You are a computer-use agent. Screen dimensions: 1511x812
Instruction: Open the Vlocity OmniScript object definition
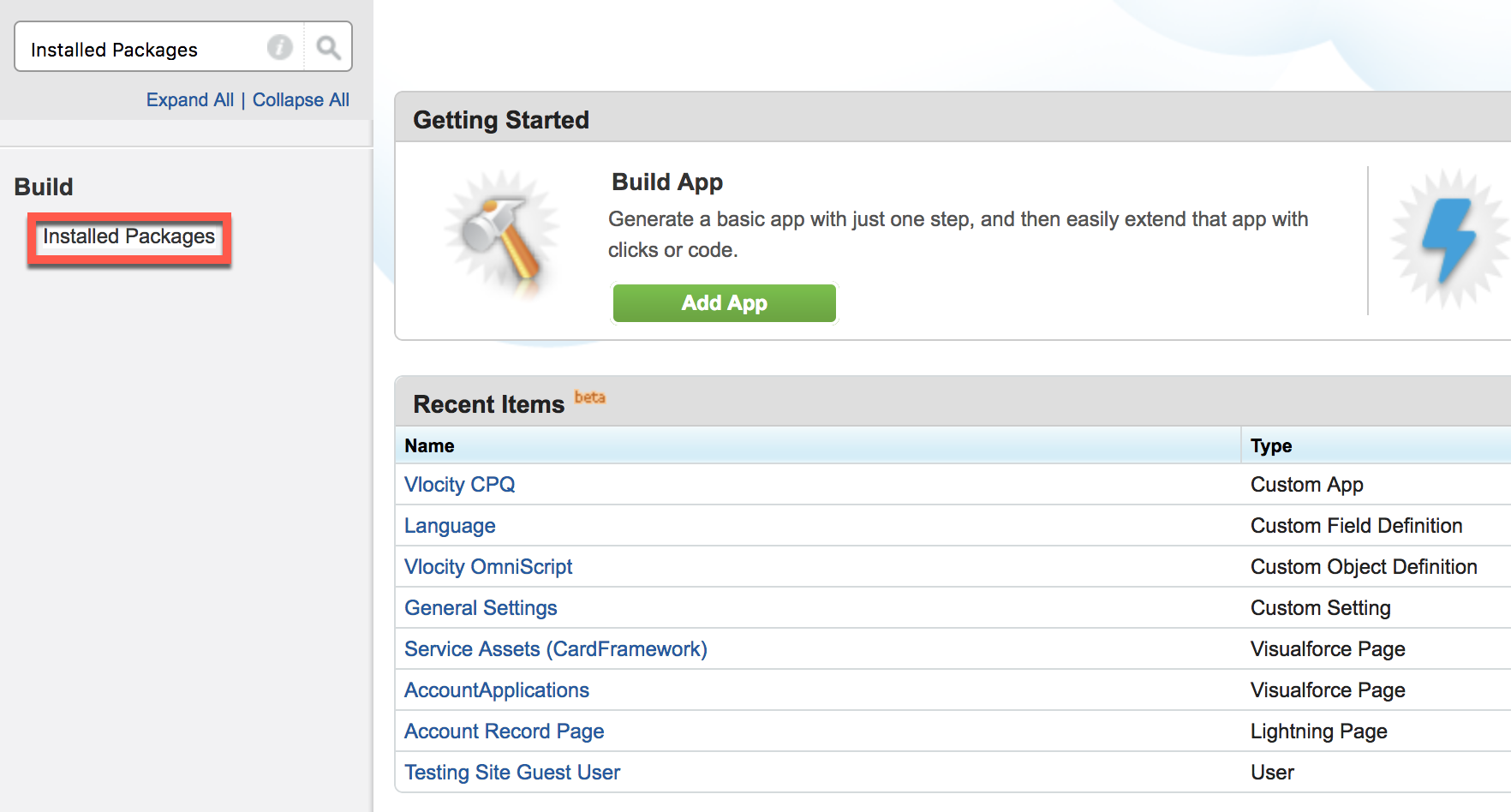coord(487,566)
